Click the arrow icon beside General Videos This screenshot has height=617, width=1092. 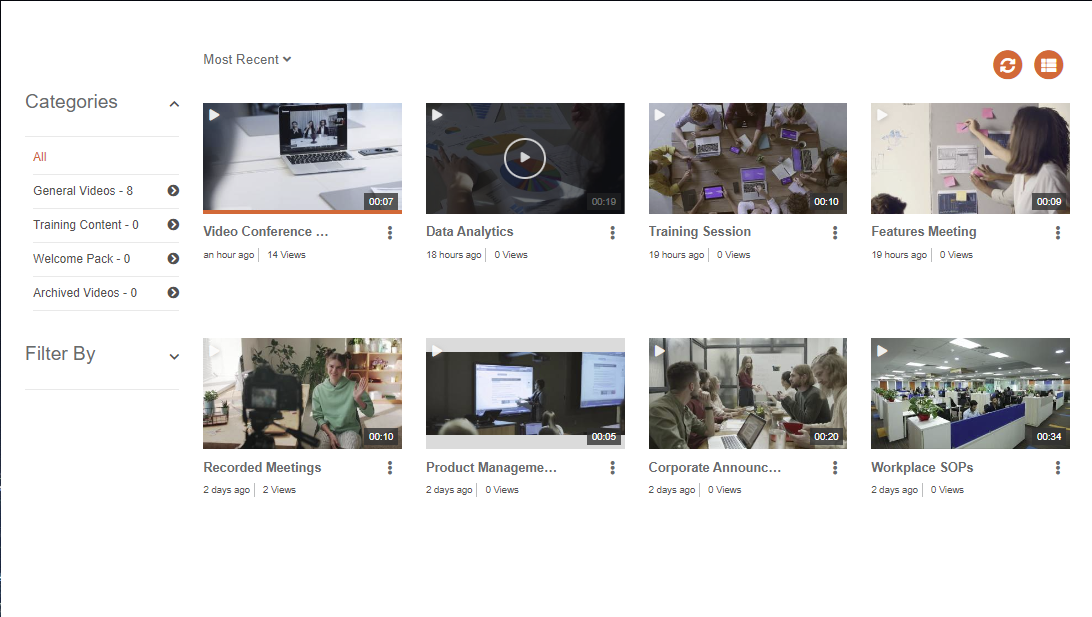[x=173, y=191]
